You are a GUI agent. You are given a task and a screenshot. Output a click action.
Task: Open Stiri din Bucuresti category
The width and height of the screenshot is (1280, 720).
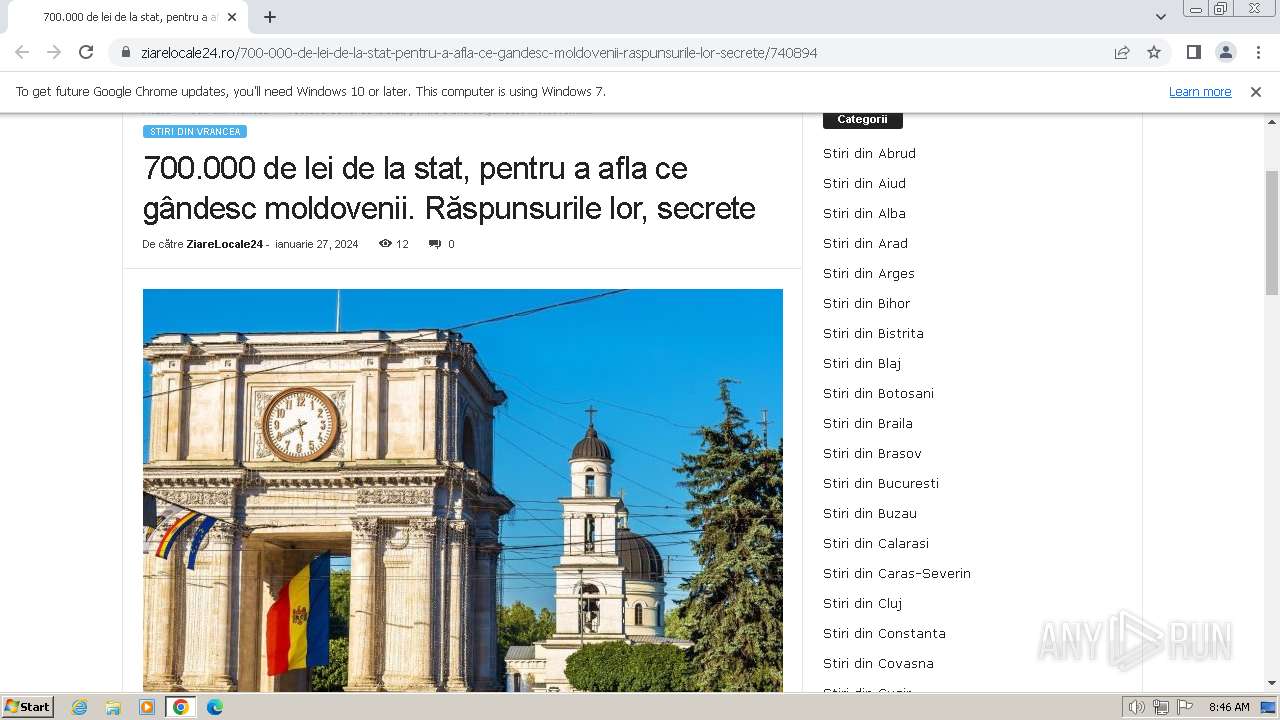pos(881,483)
